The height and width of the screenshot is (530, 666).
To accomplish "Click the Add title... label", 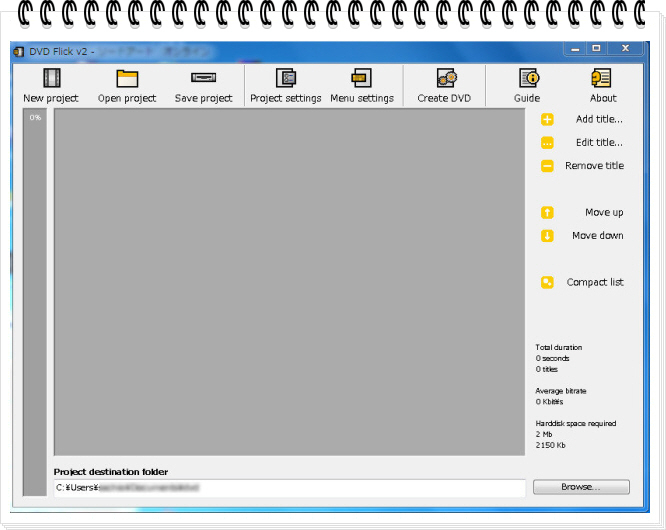I will (x=599, y=119).
